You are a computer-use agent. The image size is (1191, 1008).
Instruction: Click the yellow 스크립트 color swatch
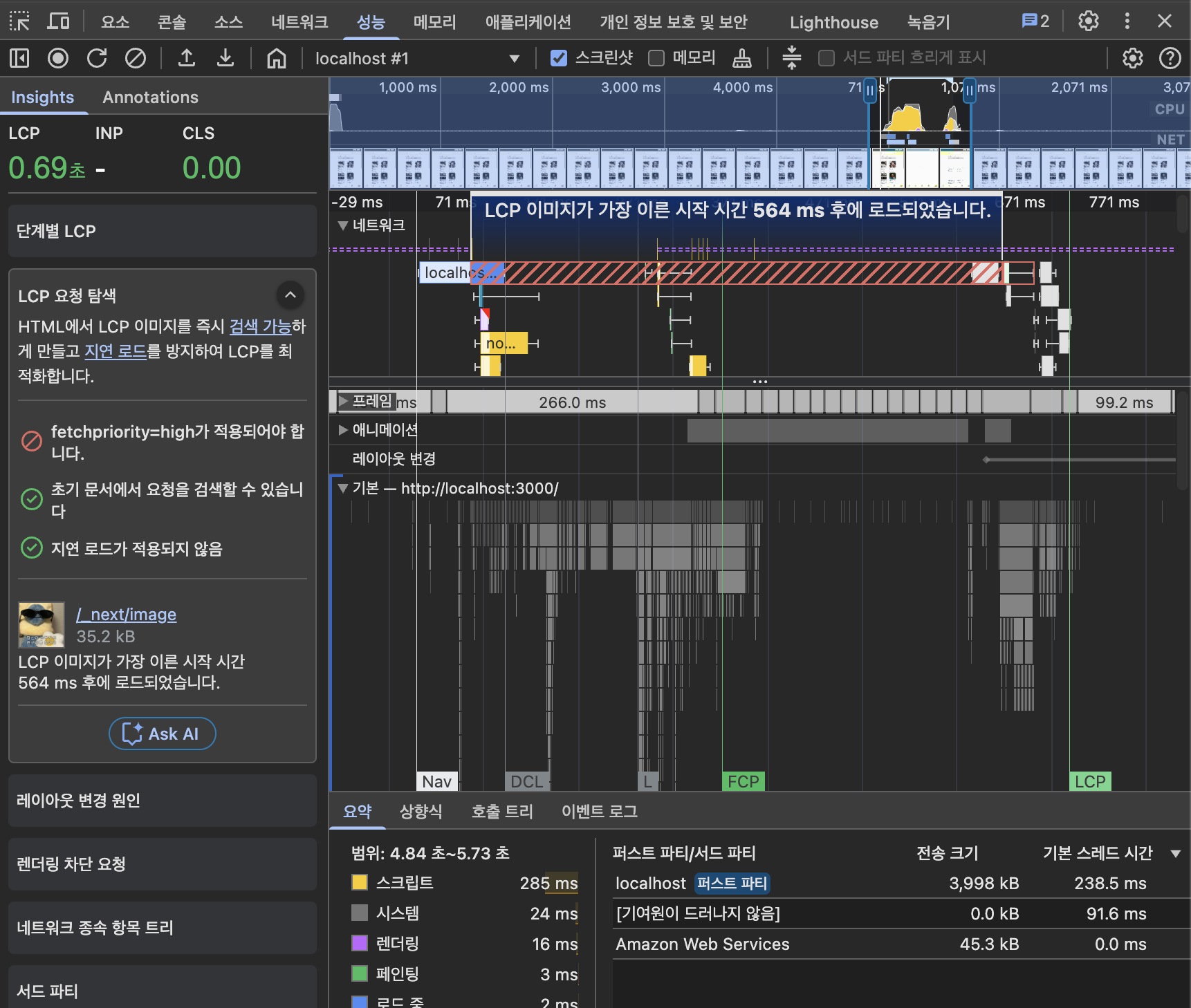(x=360, y=883)
